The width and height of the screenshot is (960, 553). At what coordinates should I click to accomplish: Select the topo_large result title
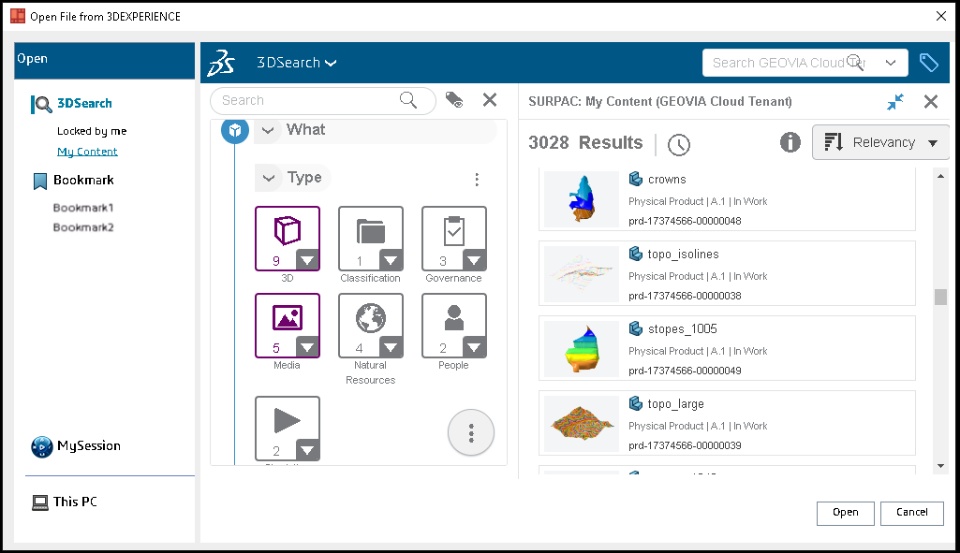pos(675,404)
